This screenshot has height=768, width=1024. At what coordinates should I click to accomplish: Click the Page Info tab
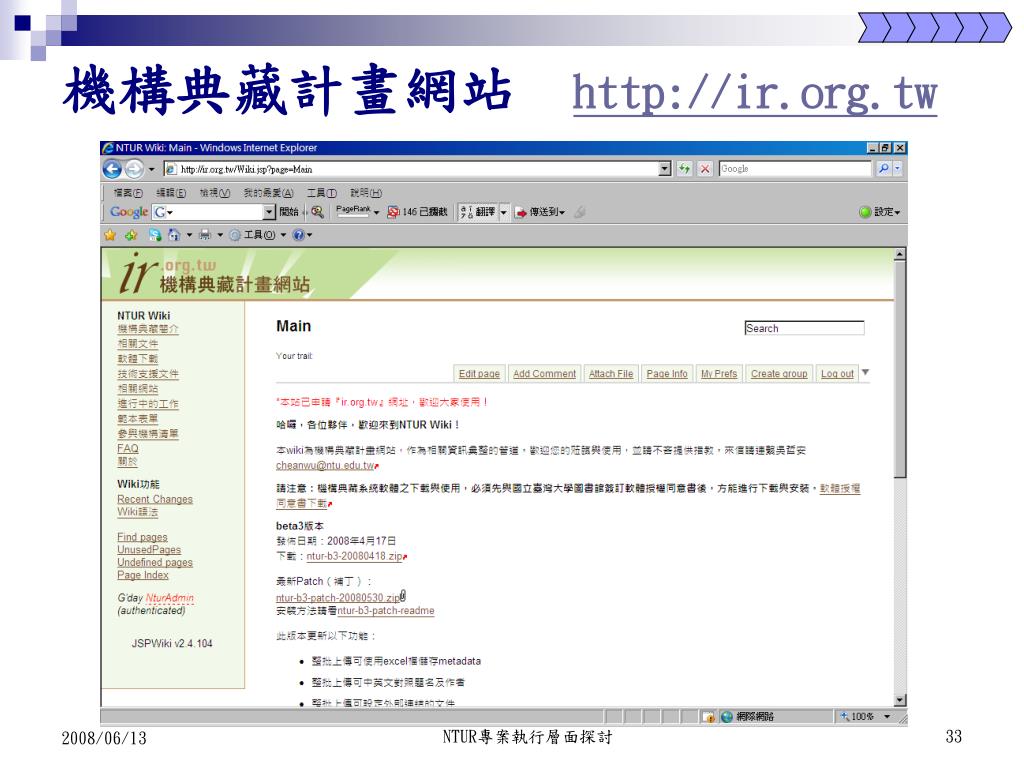point(667,374)
